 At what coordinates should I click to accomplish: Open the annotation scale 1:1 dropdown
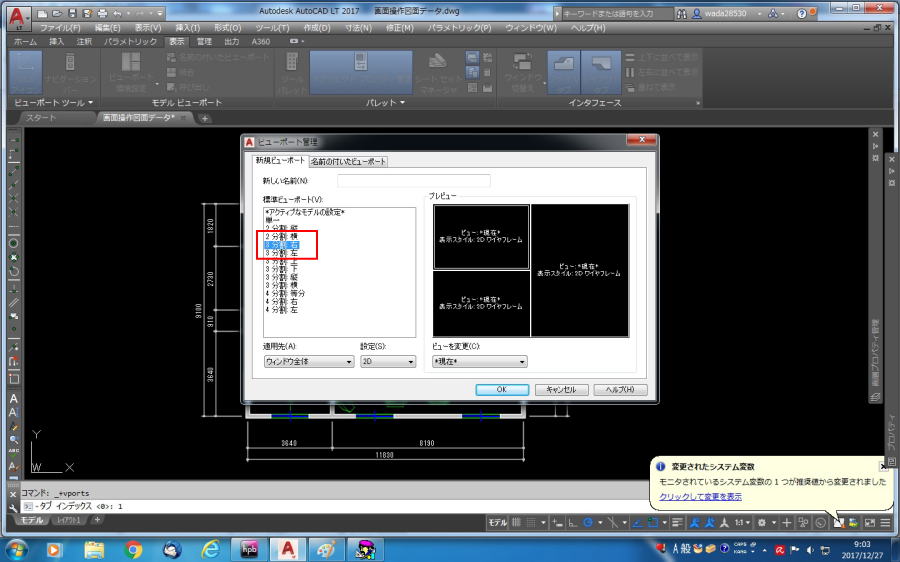743,522
